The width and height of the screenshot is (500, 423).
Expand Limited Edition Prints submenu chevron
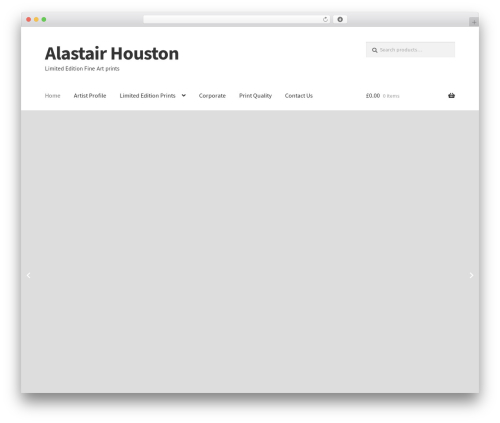(x=184, y=95)
